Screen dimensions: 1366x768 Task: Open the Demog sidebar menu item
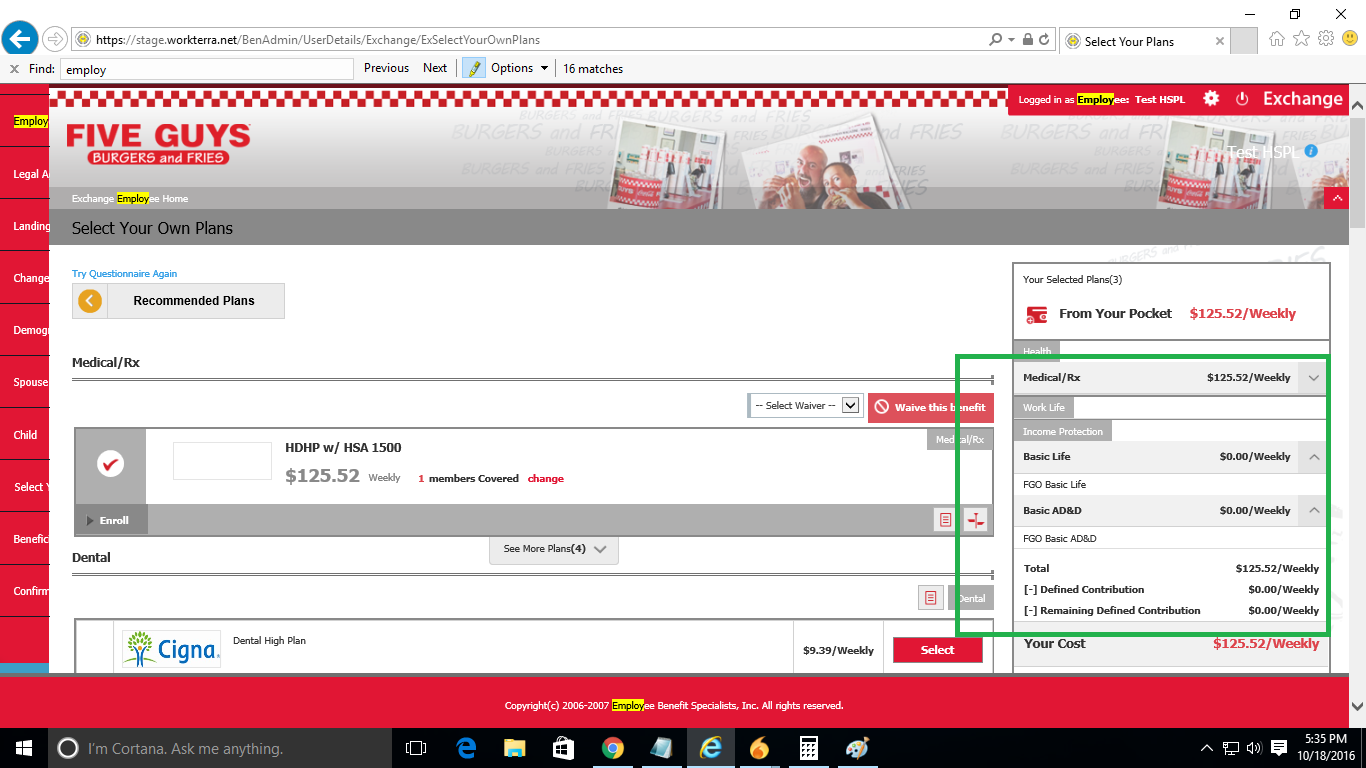point(24,330)
